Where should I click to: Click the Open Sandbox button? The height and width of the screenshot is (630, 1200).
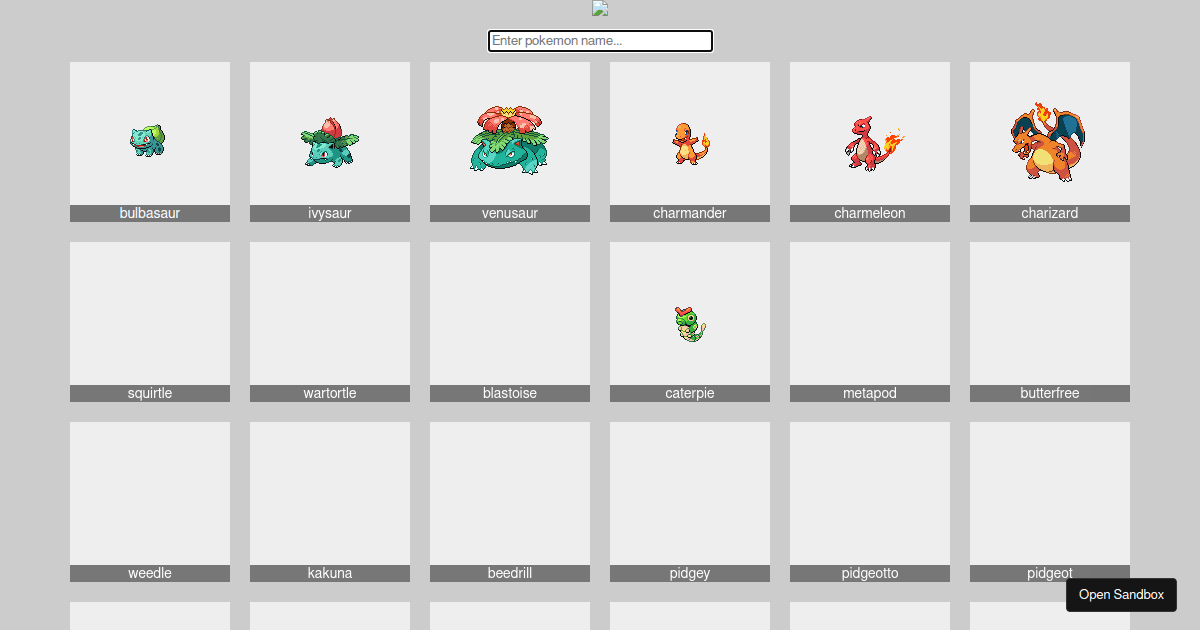click(x=1121, y=594)
